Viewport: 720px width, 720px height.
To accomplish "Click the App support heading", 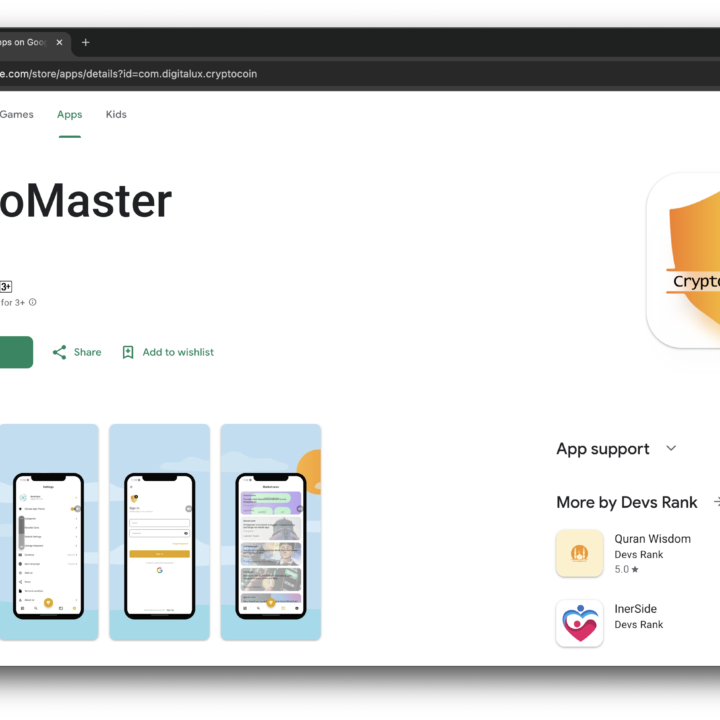I will pyautogui.click(x=603, y=449).
